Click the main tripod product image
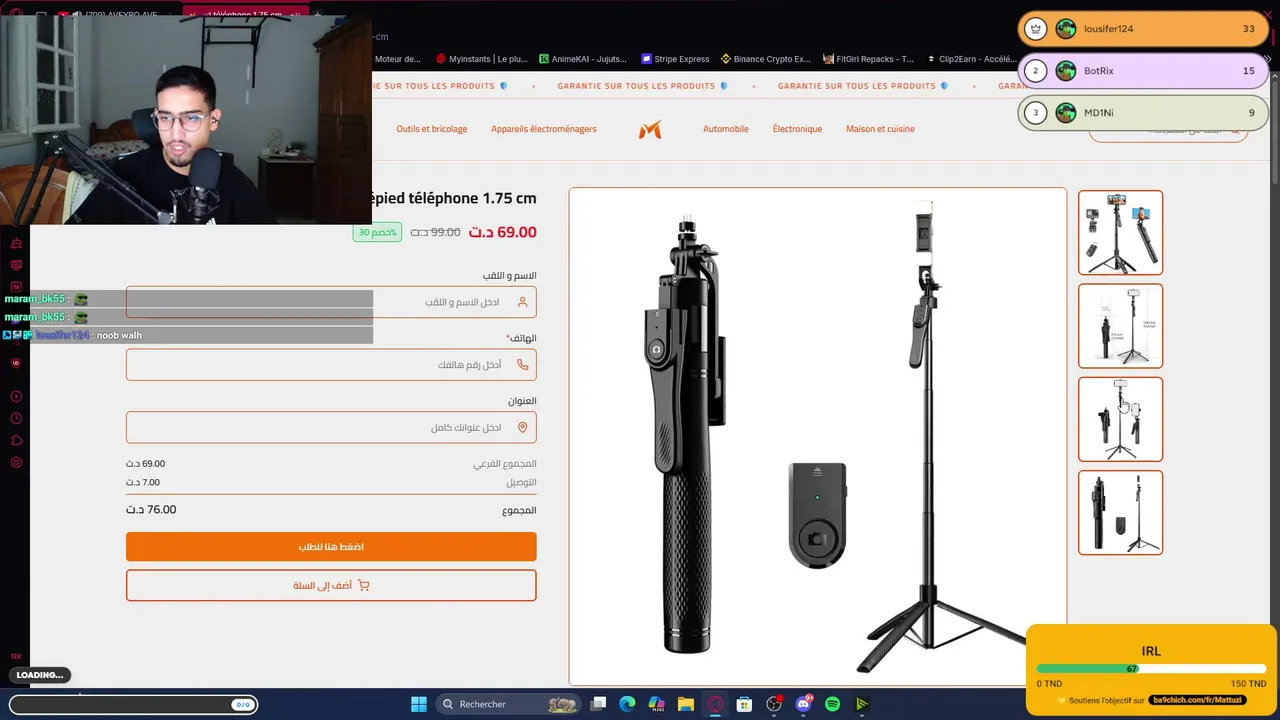Viewport: 1280px width, 720px height. [818, 437]
